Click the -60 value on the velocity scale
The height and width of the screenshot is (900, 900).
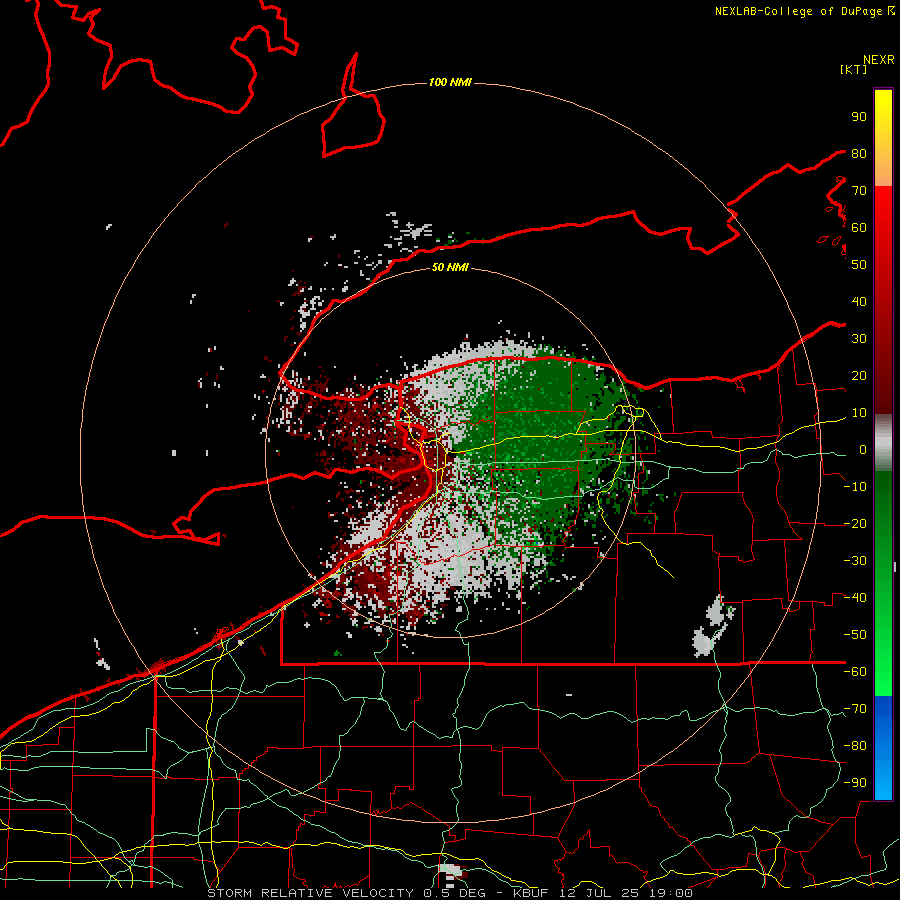tap(855, 672)
